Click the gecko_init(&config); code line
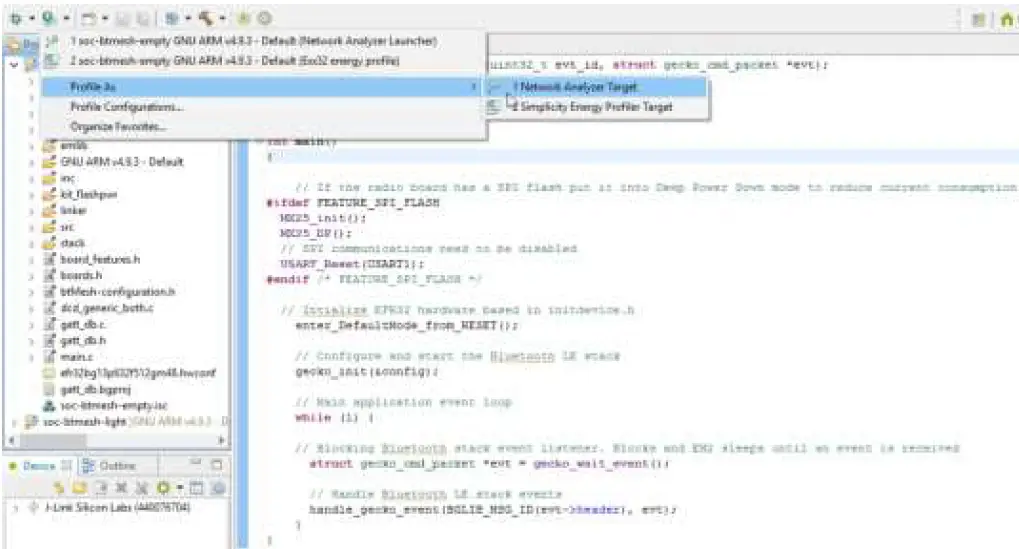1019x549 pixels. click(367, 372)
